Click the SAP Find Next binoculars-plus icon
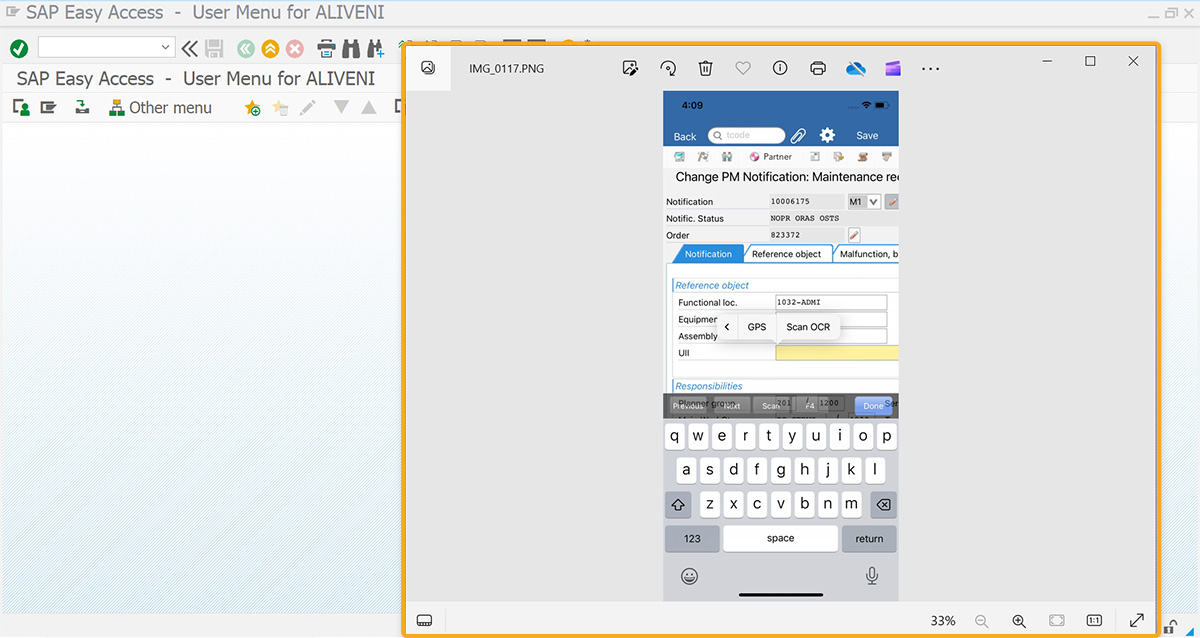Image resolution: width=1200 pixels, height=638 pixels. pyautogui.click(x=376, y=48)
